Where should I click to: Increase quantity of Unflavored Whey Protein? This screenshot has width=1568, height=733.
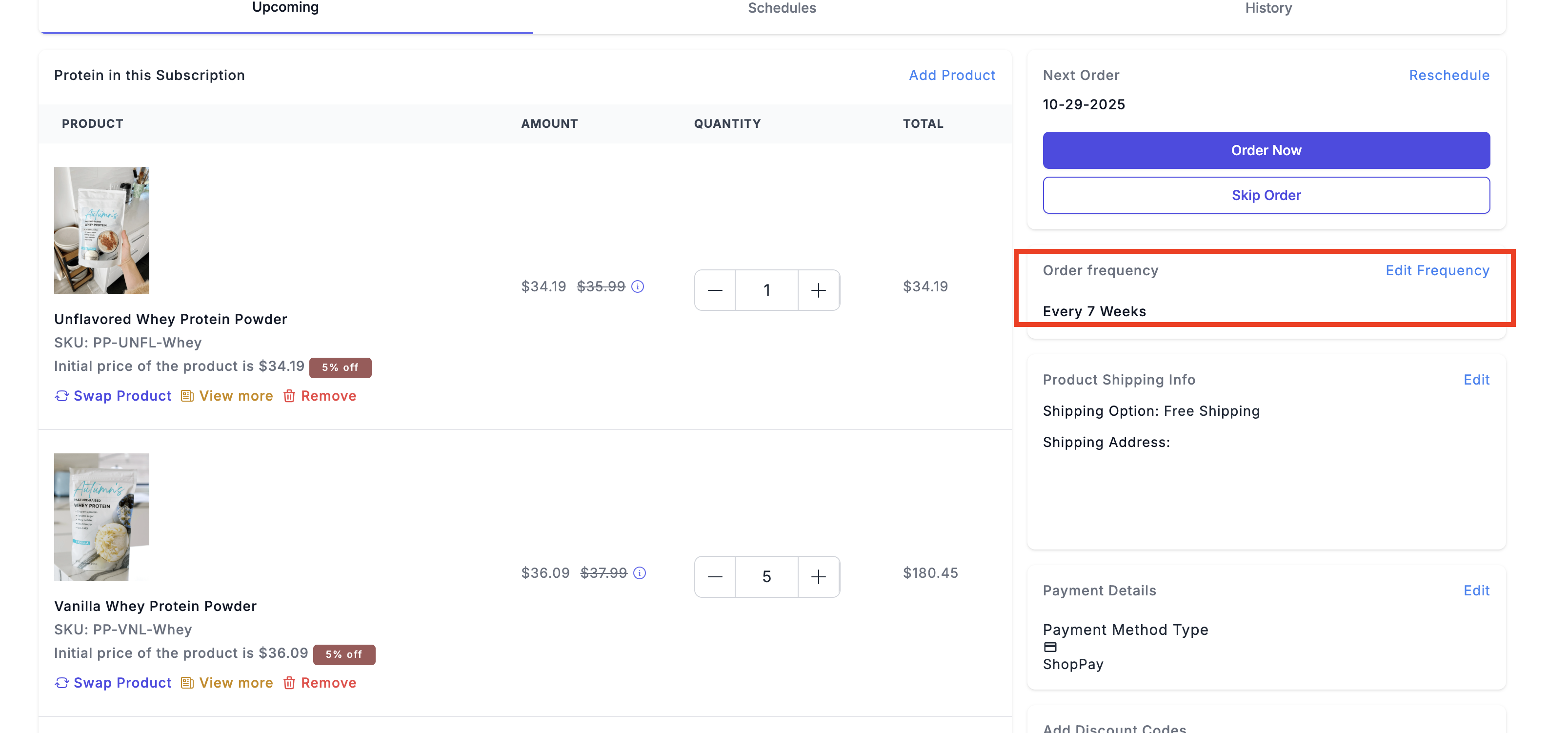click(819, 290)
